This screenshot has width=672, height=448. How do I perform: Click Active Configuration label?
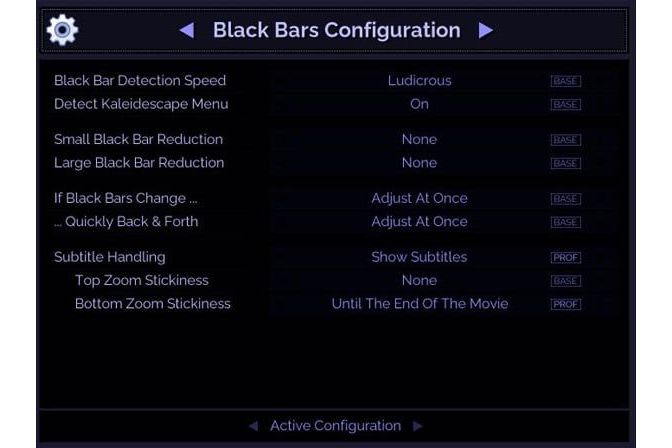pyautogui.click(x=336, y=426)
